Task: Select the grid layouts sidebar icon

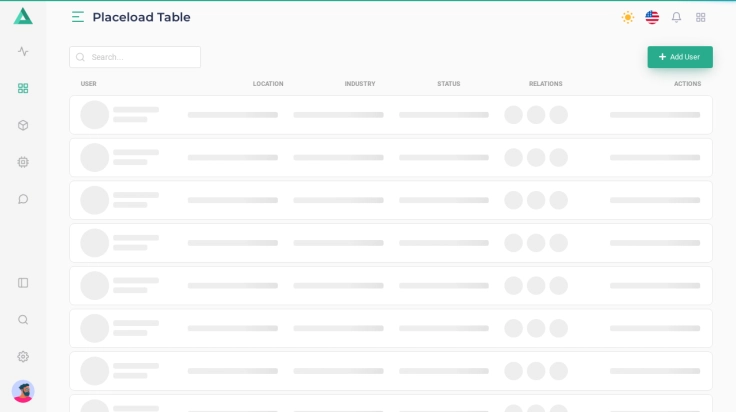Action: 23,88
